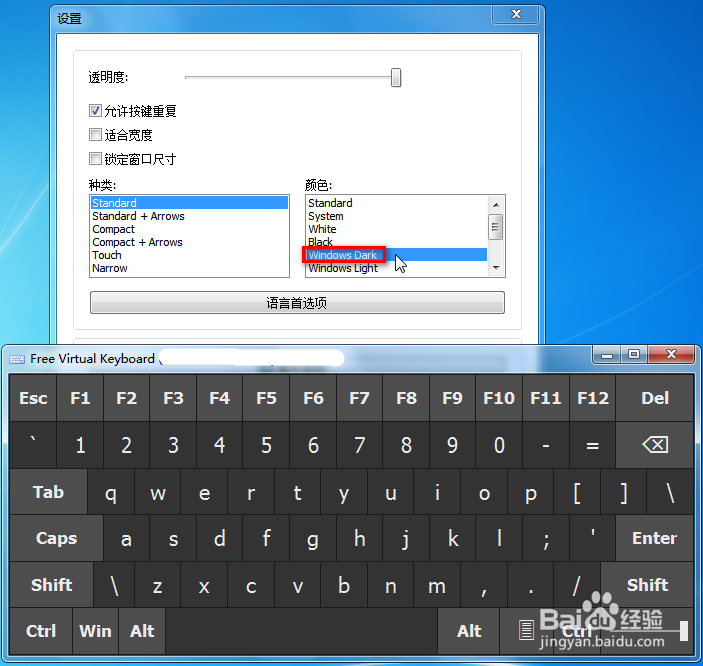703x666 pixels.
Task: Toggle the left Shift key
Action: coord(52,585)
